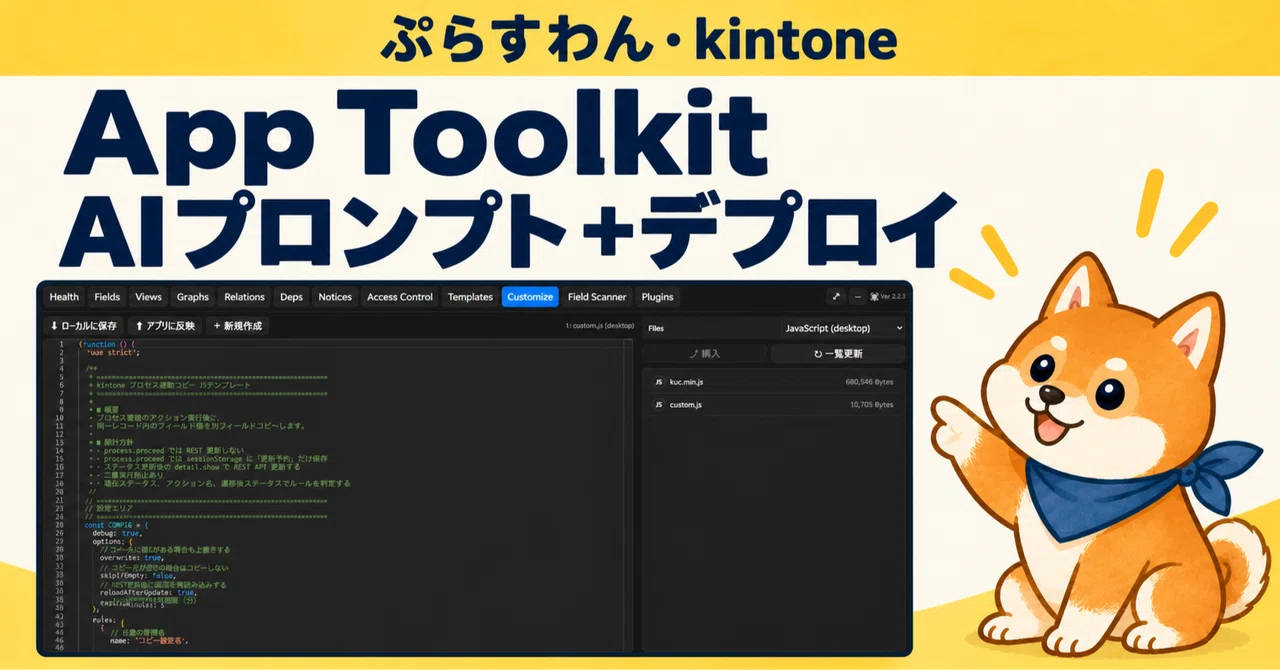Click the 一覧更新 button
The width and height of the screenshot is (1280, 670).
pos(838,354)
